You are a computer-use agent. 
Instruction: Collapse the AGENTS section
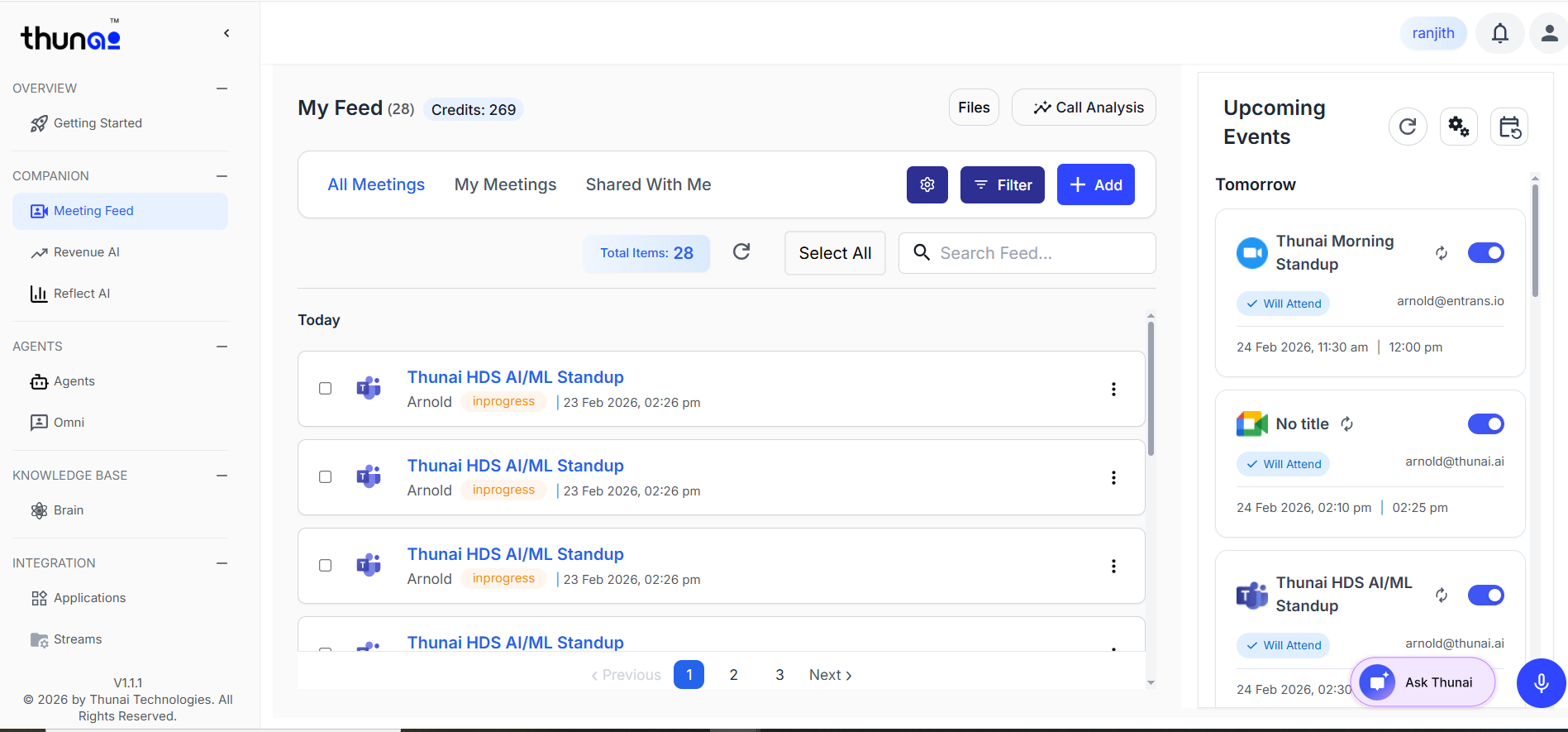[222, 347]
